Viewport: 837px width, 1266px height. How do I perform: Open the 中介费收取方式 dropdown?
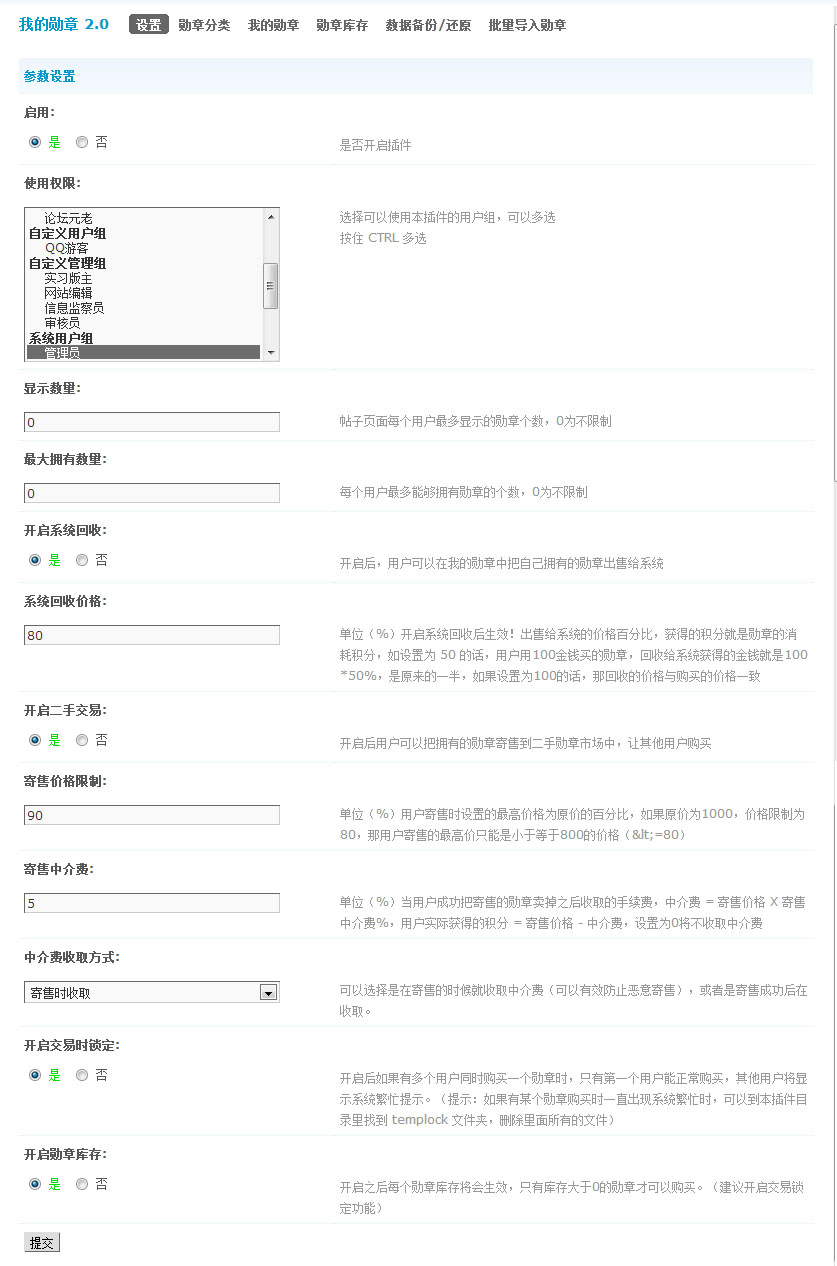click(152, 992)
